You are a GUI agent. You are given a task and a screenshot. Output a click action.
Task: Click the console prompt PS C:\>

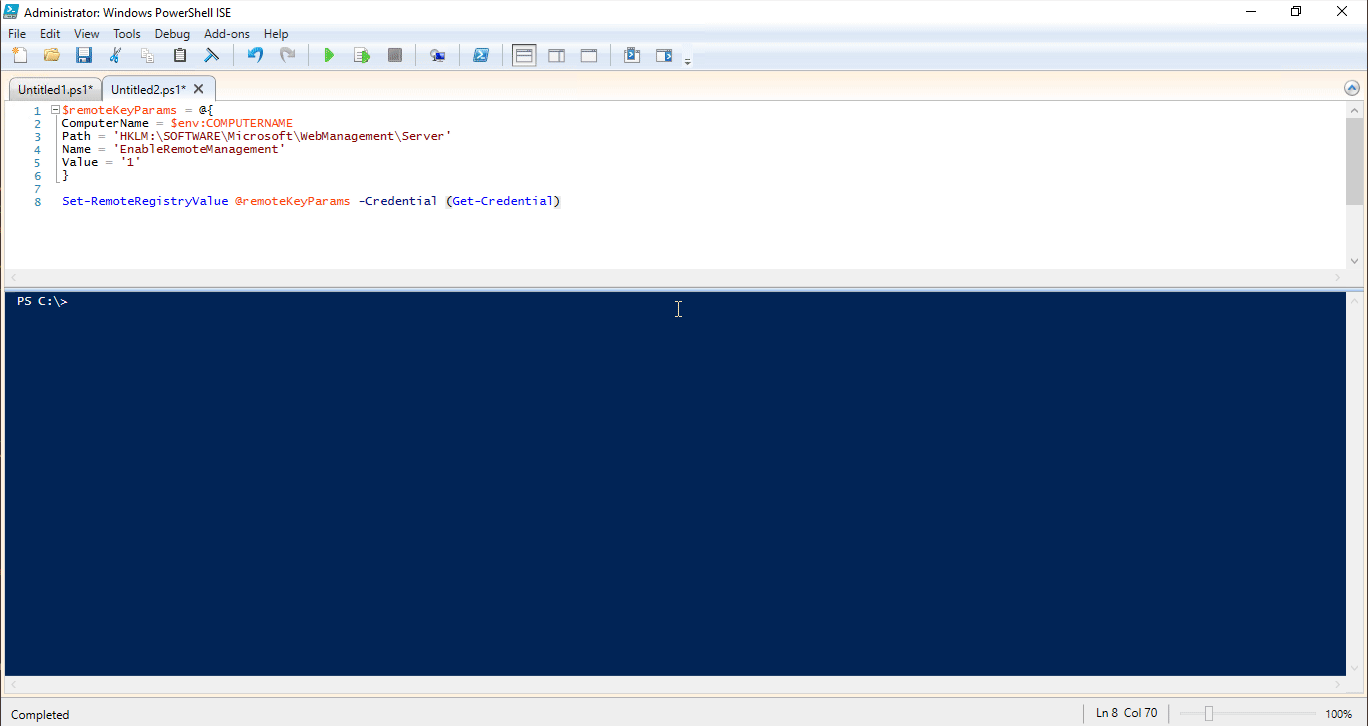click(42, 300)
